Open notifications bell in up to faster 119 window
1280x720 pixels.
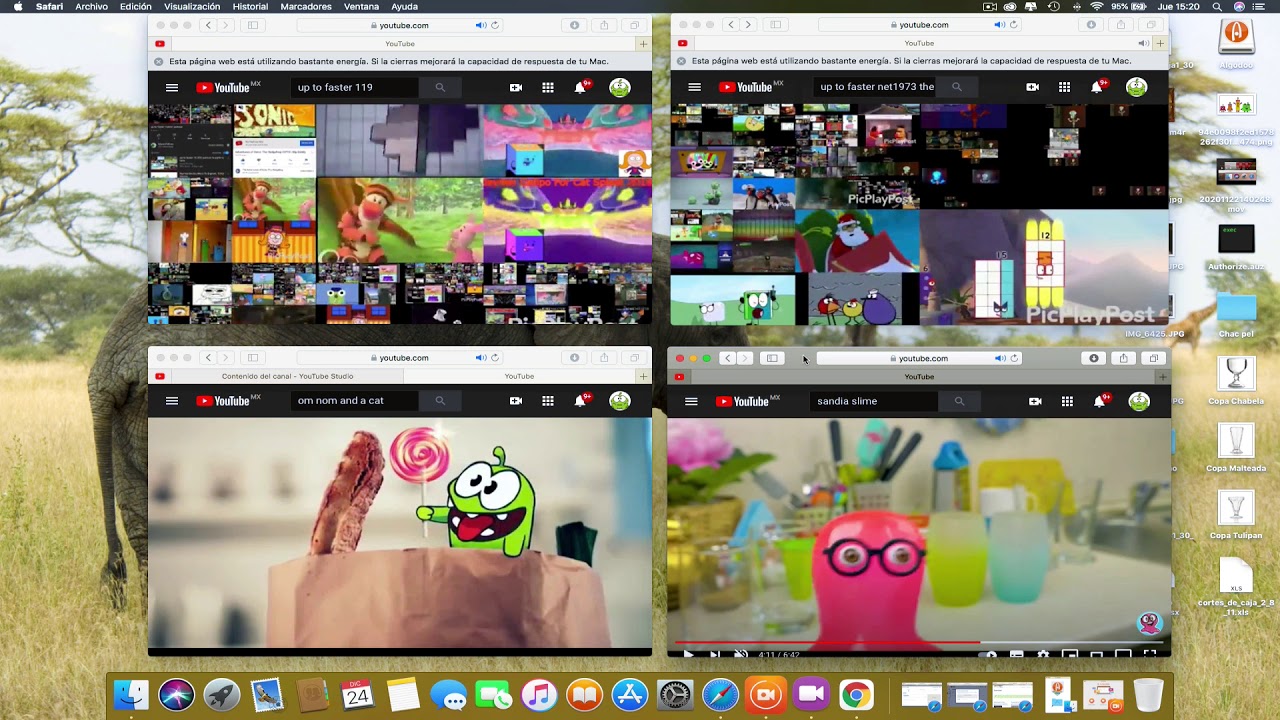pyautogui.click(x=580, y=87)
